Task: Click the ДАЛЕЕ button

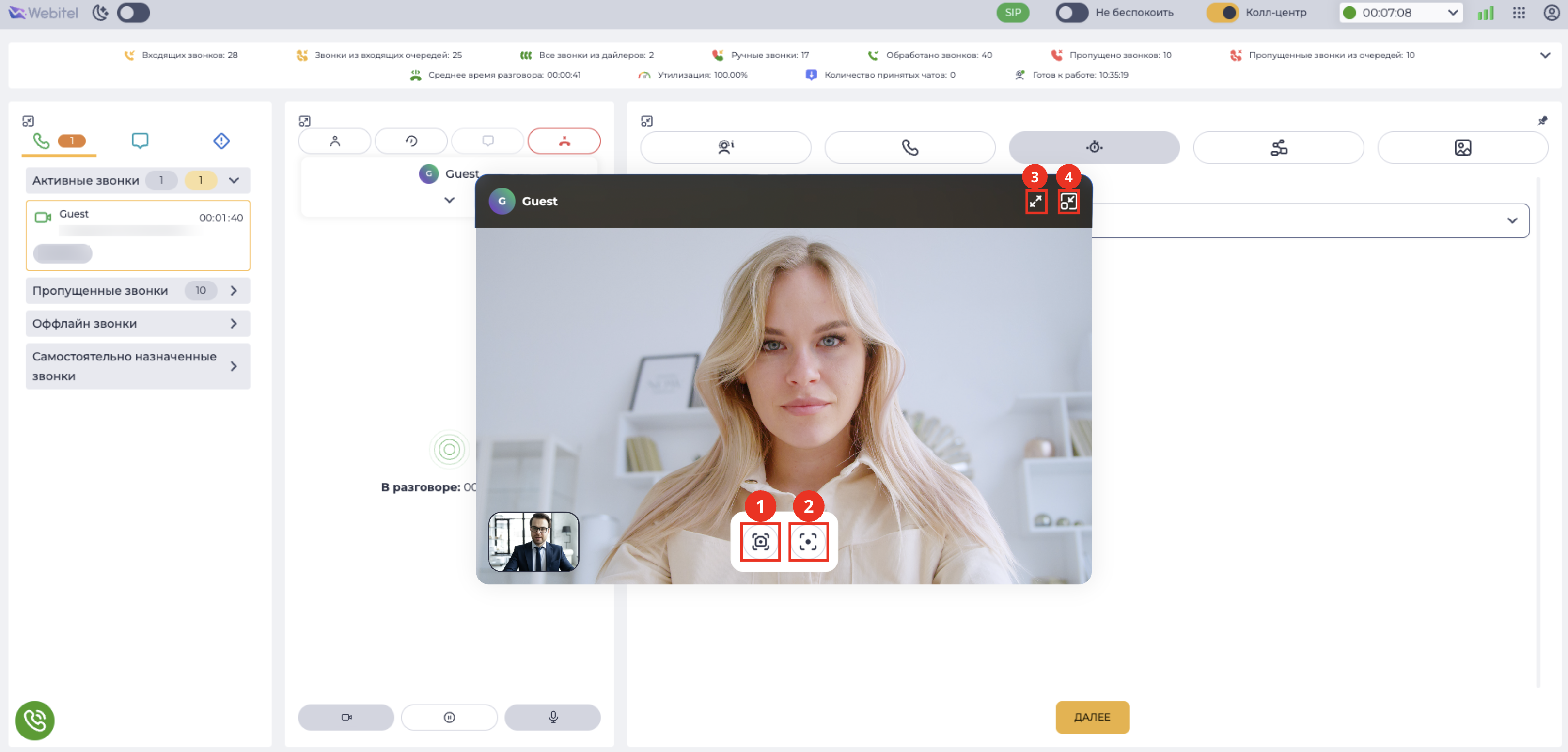Action: click(x=1093, y=717)
